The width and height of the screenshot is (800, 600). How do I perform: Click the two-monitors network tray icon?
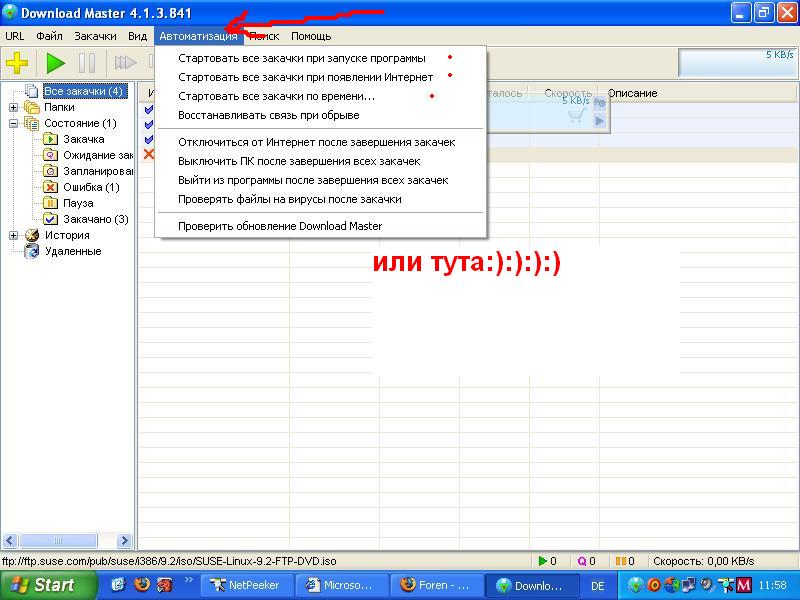coord(688,585)
